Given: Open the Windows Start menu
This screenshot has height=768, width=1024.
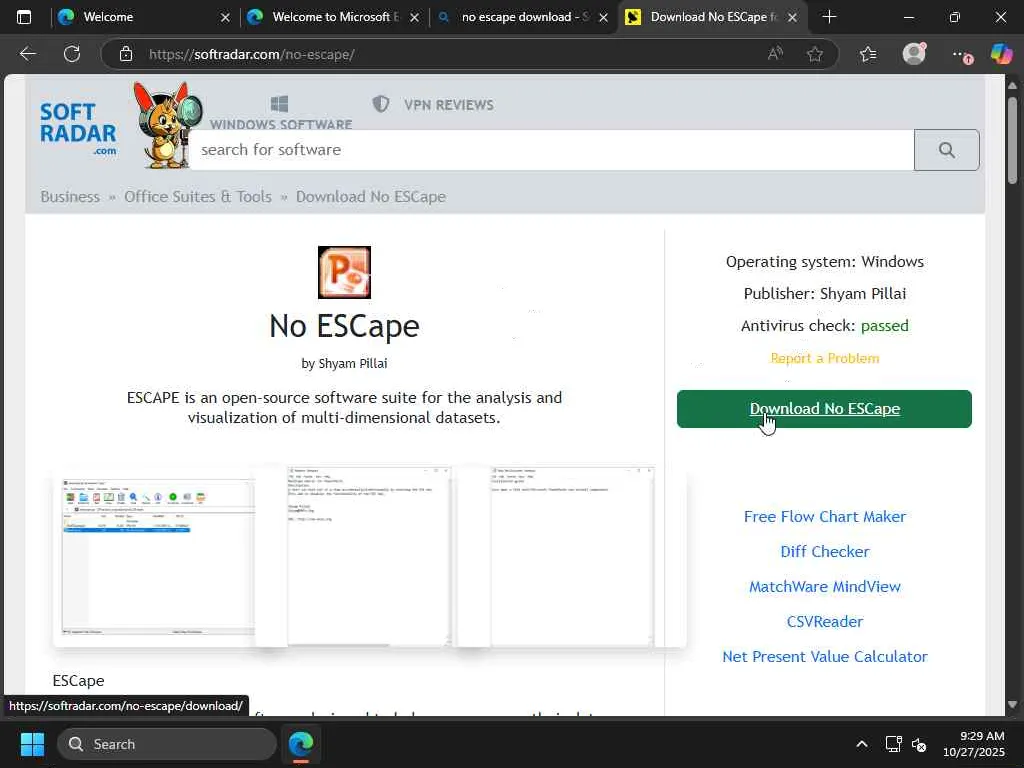Looking at the screenshot, I should point(32,744).
